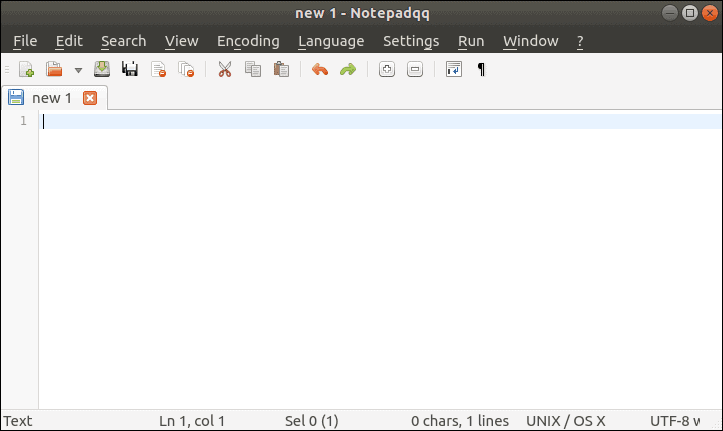Image resolution: width=723 pixels, height=431 pixels.
Task: Click 'Sel 0 (1)' status entry
Action: tap(312, 421)
